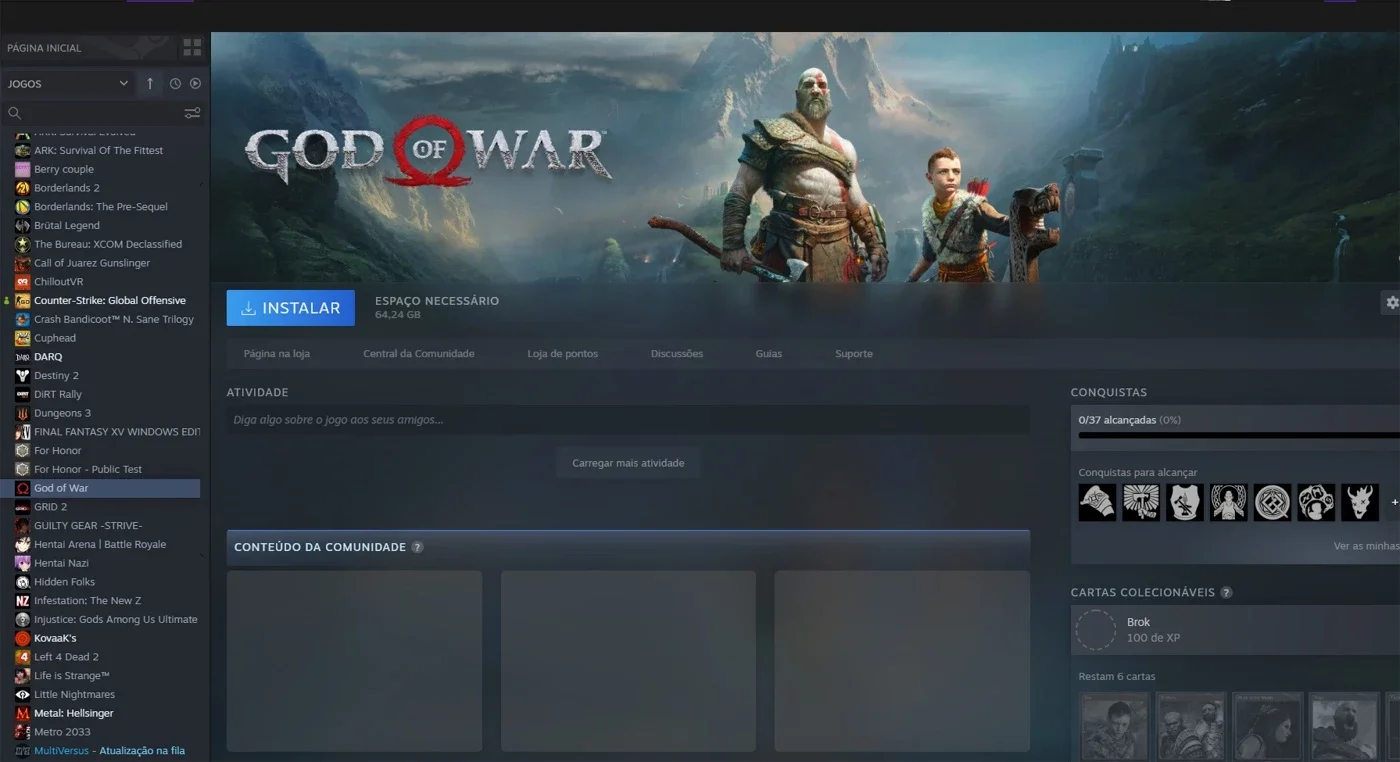Image resolution: width=1400 pixels, height=762 pixels.
Task: Click the INSTALAR button
Action: coord(291,308)
